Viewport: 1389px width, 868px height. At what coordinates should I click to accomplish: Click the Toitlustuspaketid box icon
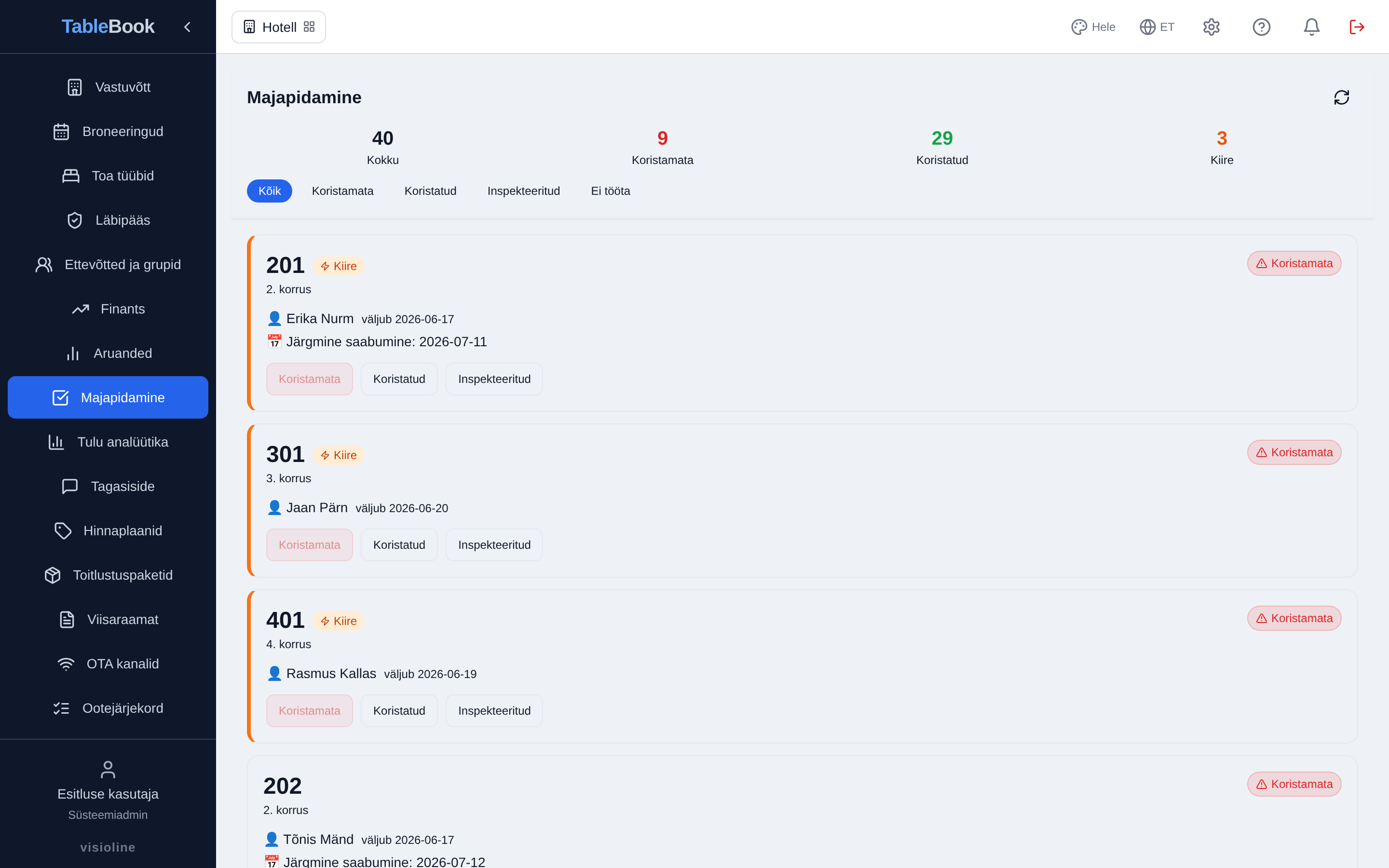click(x=52, y=575)
